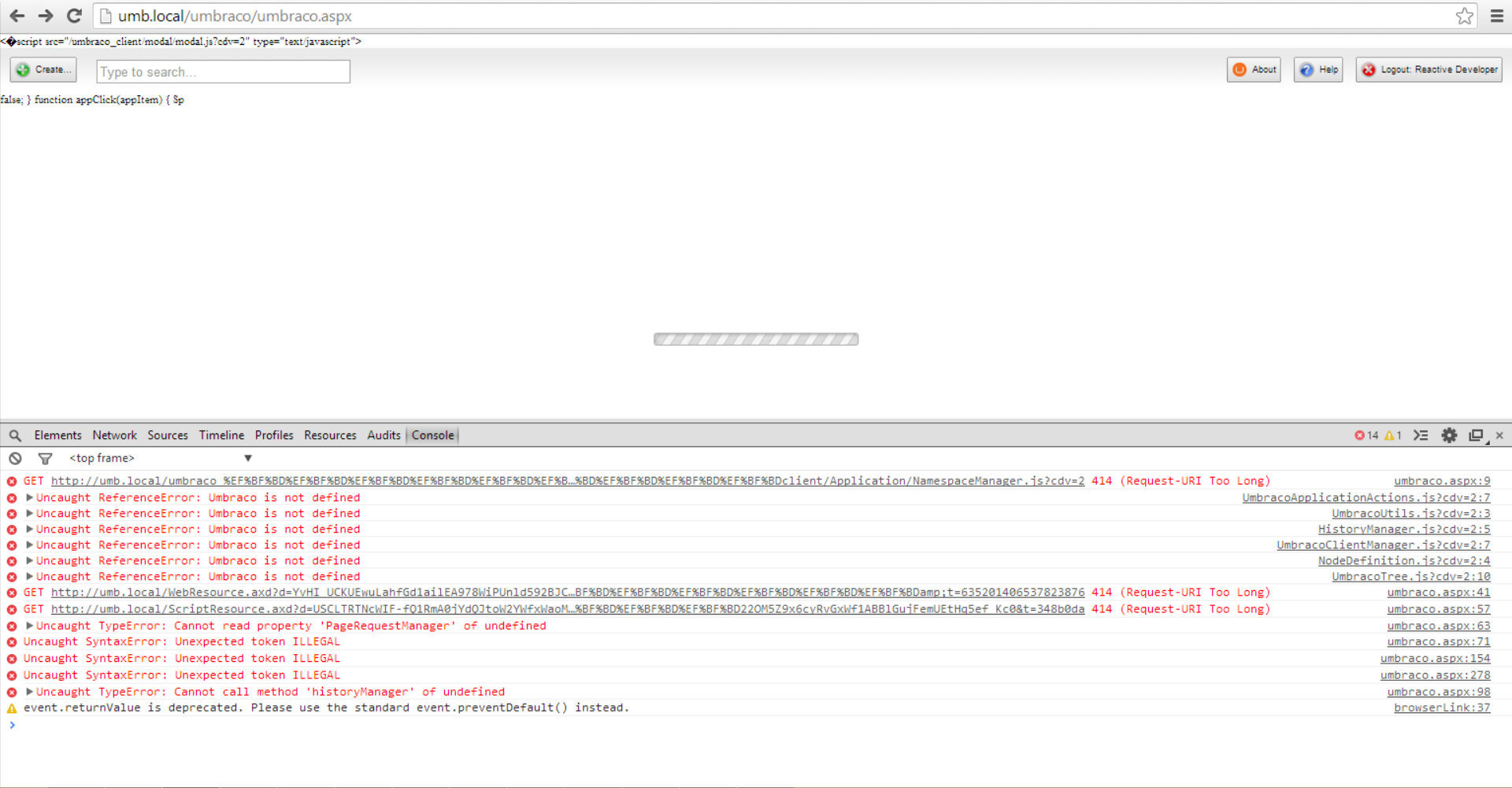This screenshot has width=1512, height=788.
Task: Open source link umbraco.aspx:57
Action: [x=1439, y=608]
